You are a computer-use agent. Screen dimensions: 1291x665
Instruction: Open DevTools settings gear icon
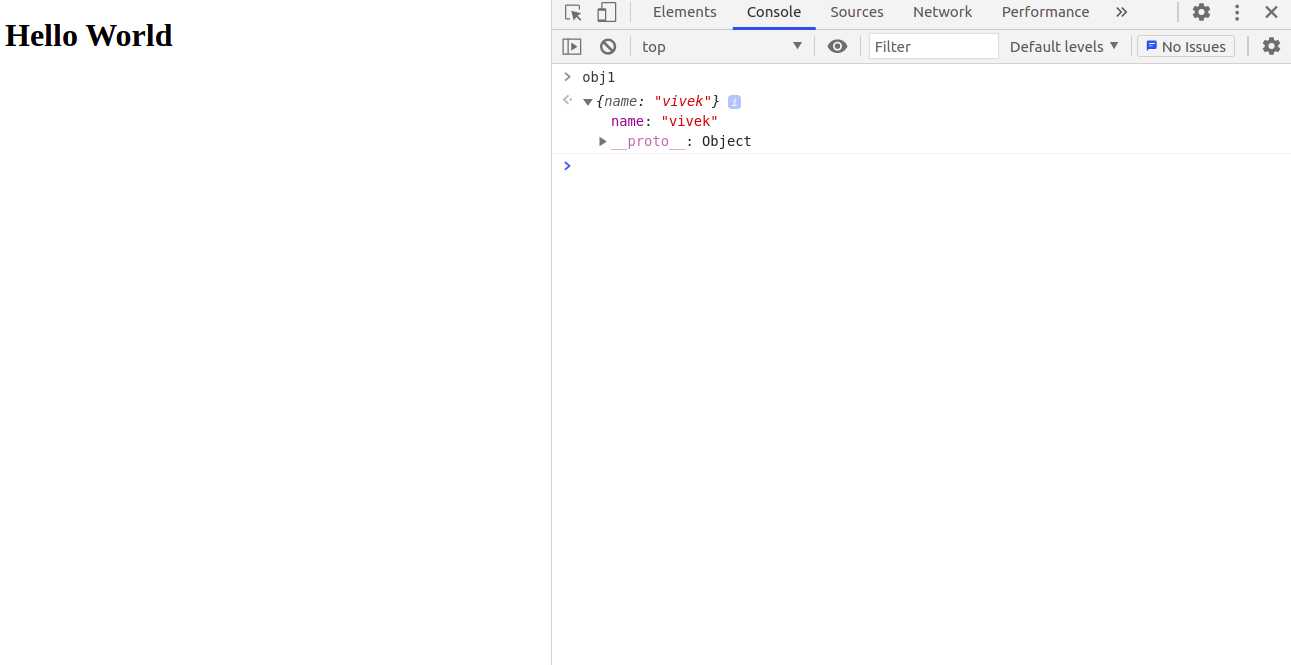1201,13
